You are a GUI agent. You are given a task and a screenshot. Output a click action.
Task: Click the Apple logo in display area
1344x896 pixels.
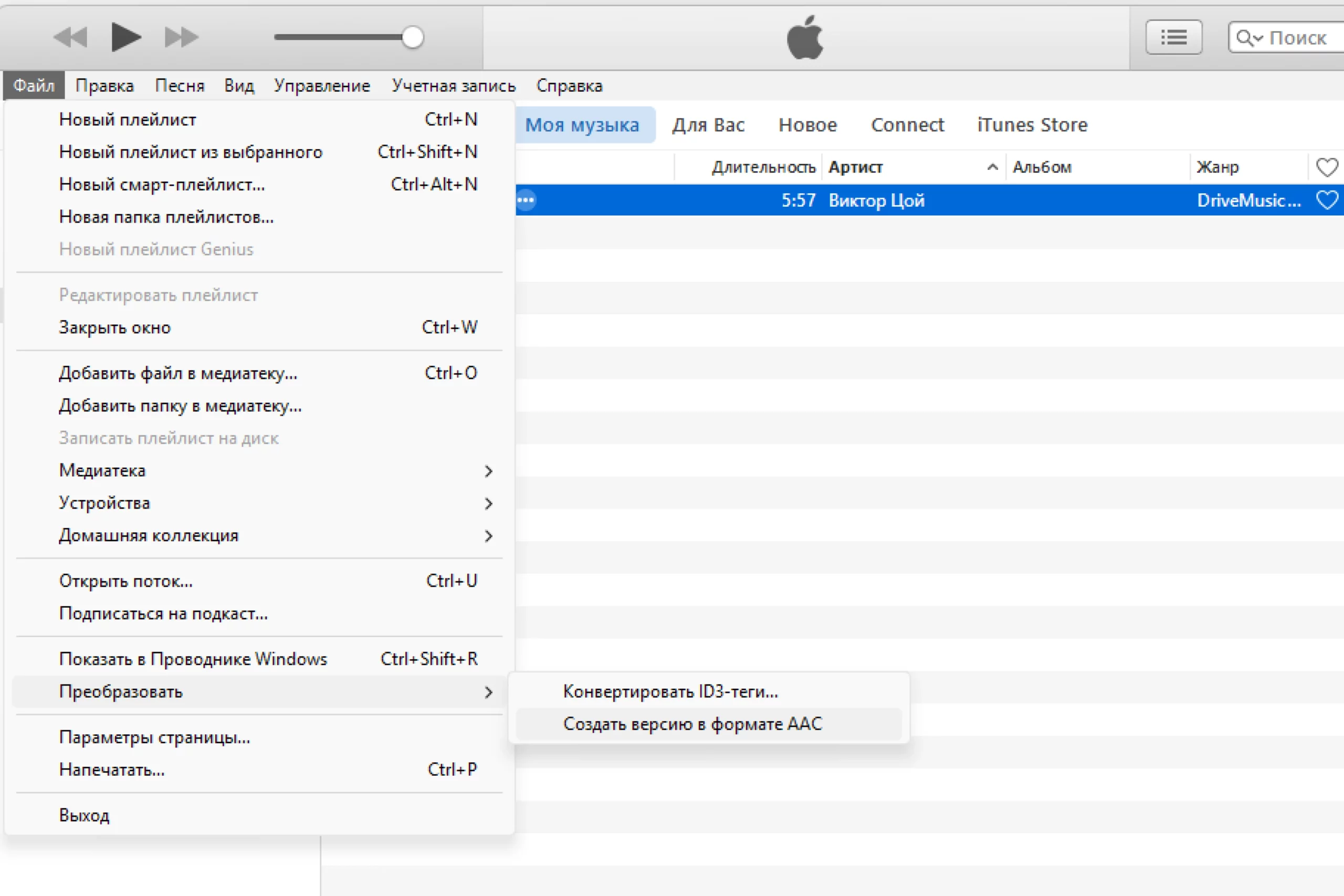[805, 38]
